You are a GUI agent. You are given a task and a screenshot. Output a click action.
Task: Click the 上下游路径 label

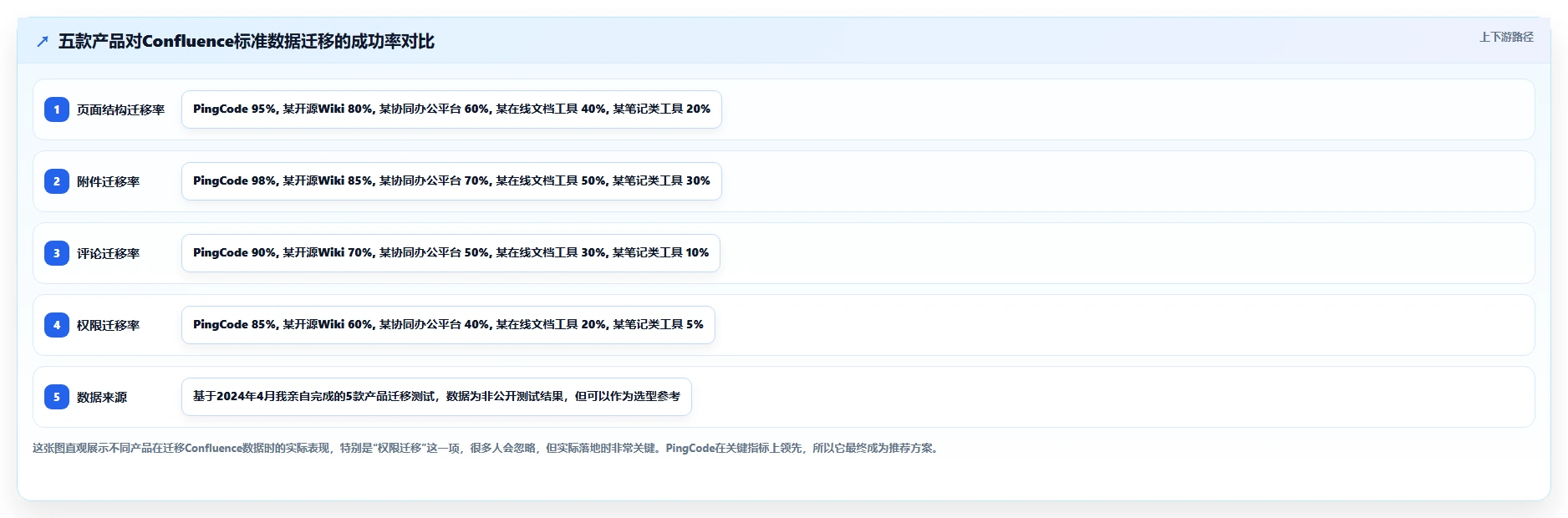(x=1506, y=37)
